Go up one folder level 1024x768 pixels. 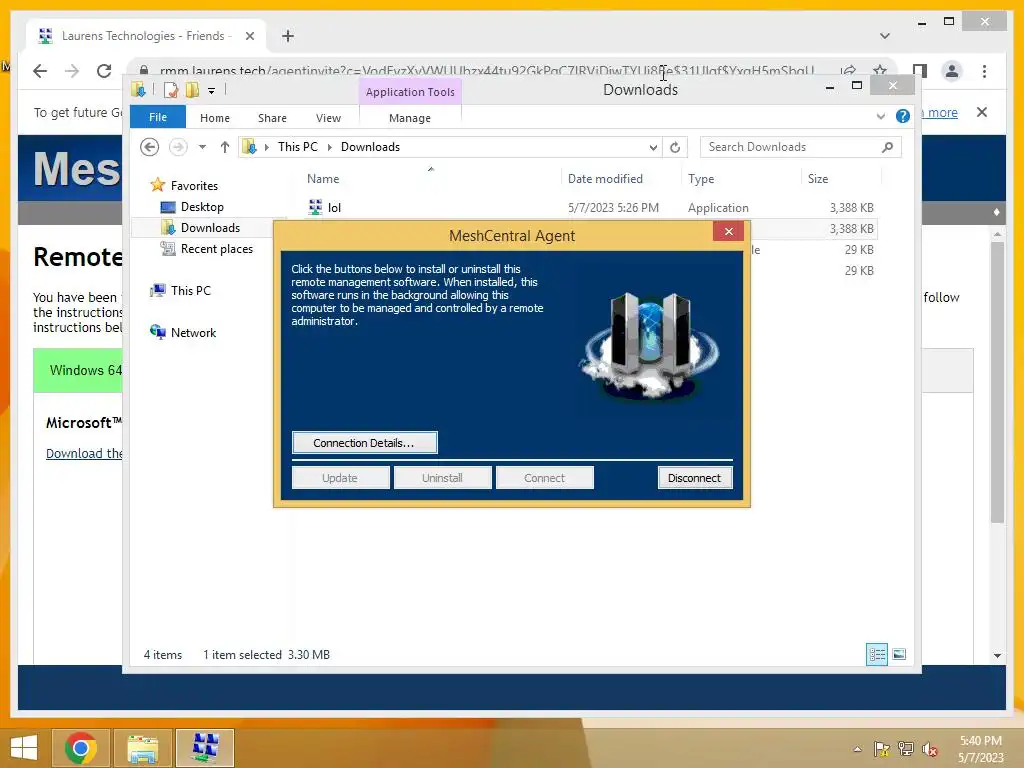click(225, 147)
